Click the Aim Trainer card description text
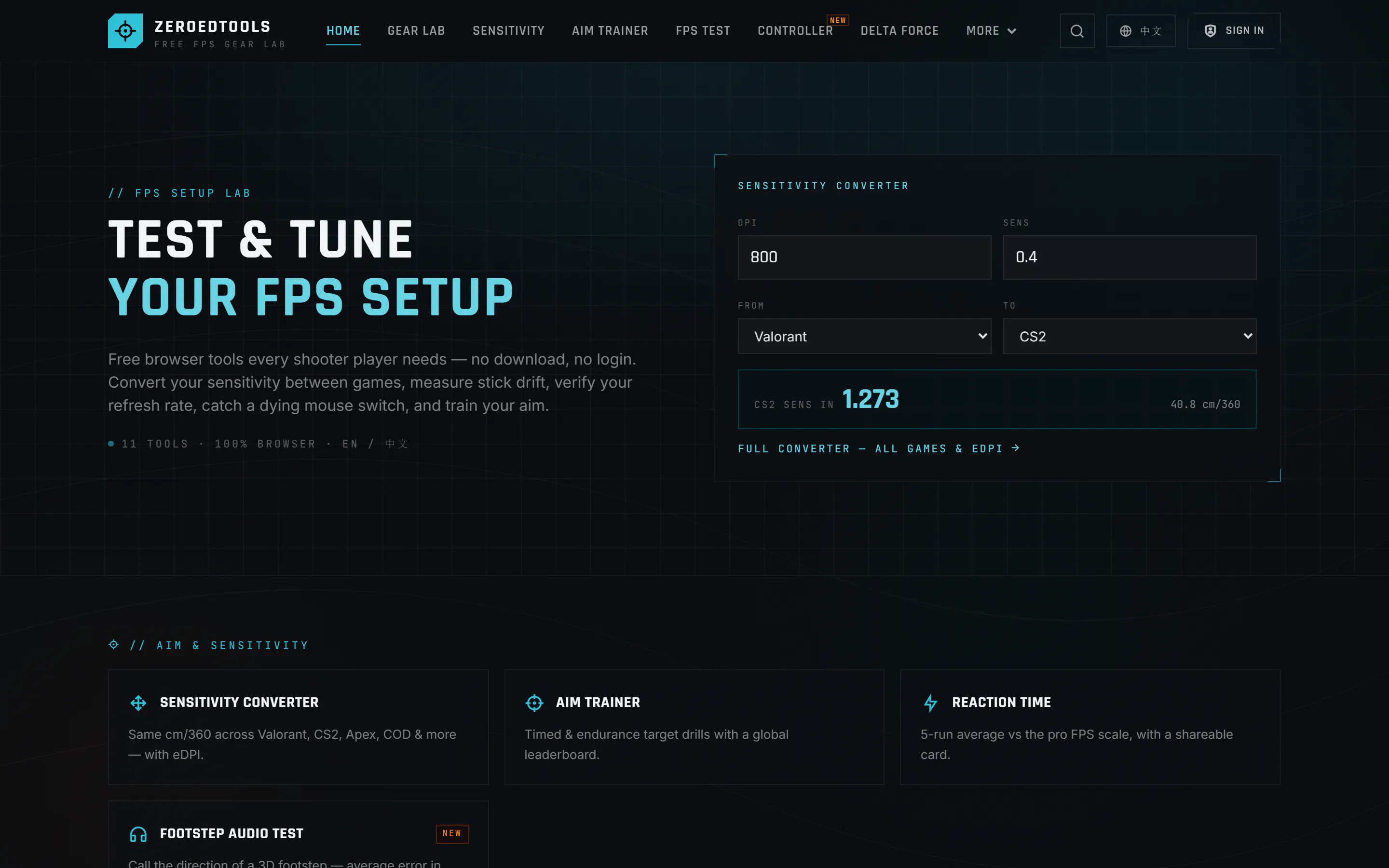 656,745
